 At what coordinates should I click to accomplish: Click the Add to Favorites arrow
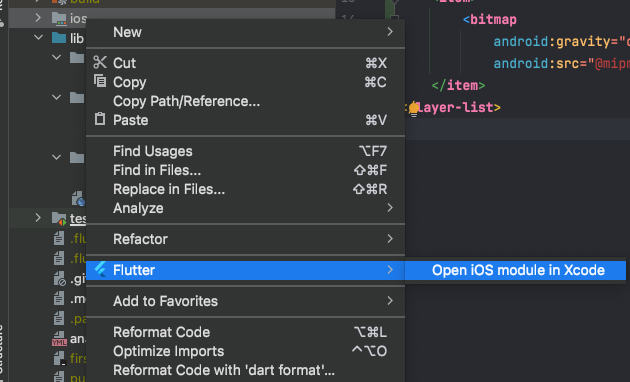click(x=390, y=300)
